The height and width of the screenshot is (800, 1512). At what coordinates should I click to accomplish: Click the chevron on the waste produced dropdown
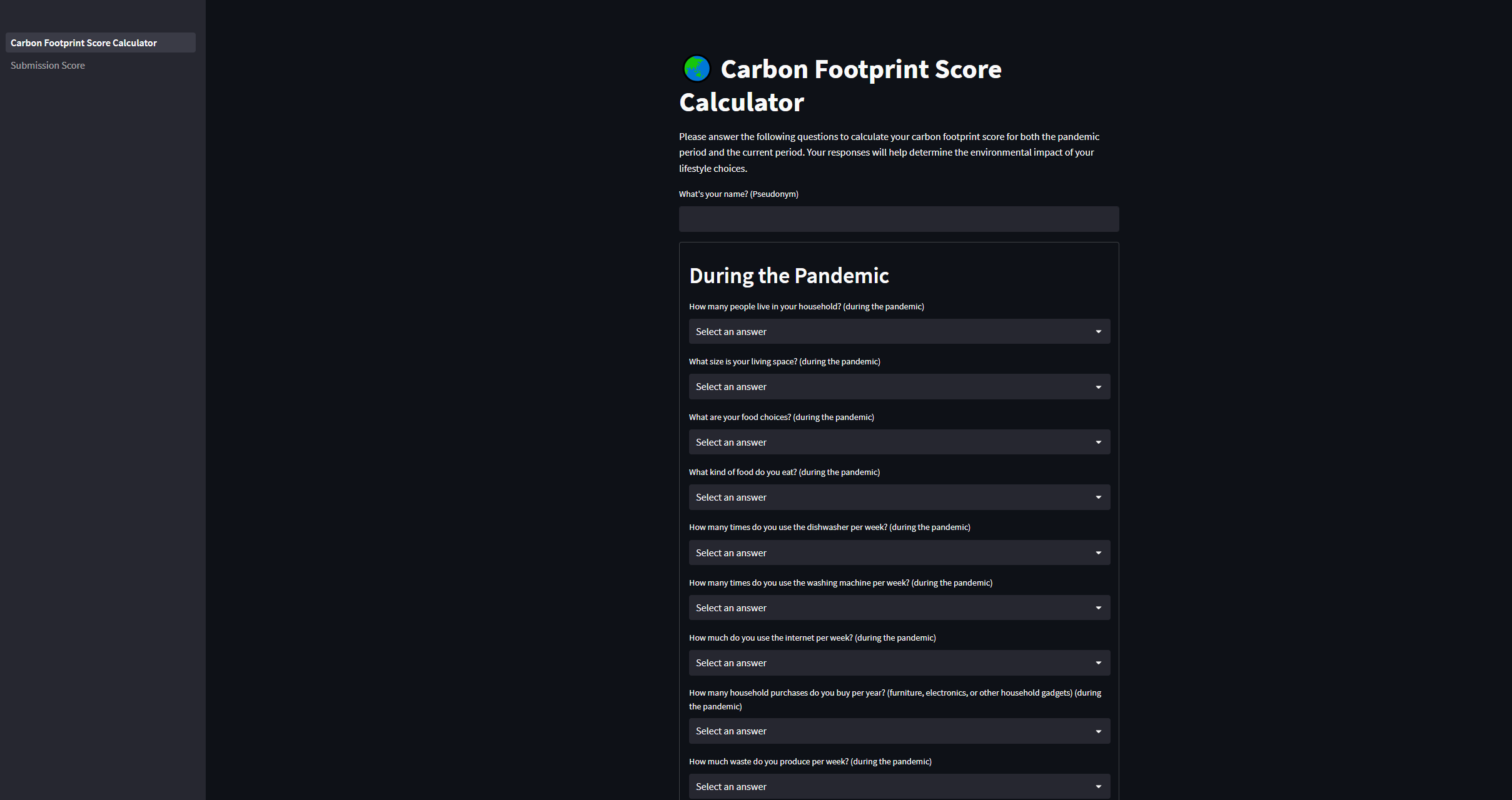(x=1099, y=786)
